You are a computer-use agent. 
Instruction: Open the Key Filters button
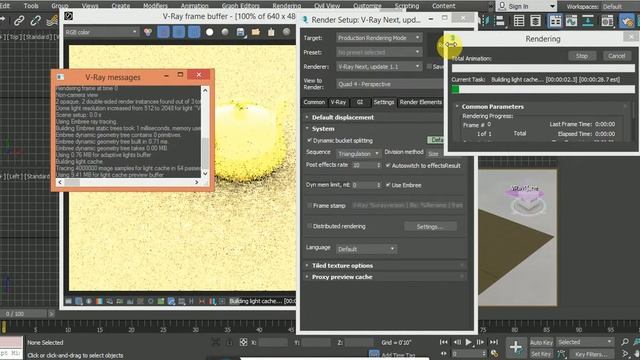[x=590, y=354]
